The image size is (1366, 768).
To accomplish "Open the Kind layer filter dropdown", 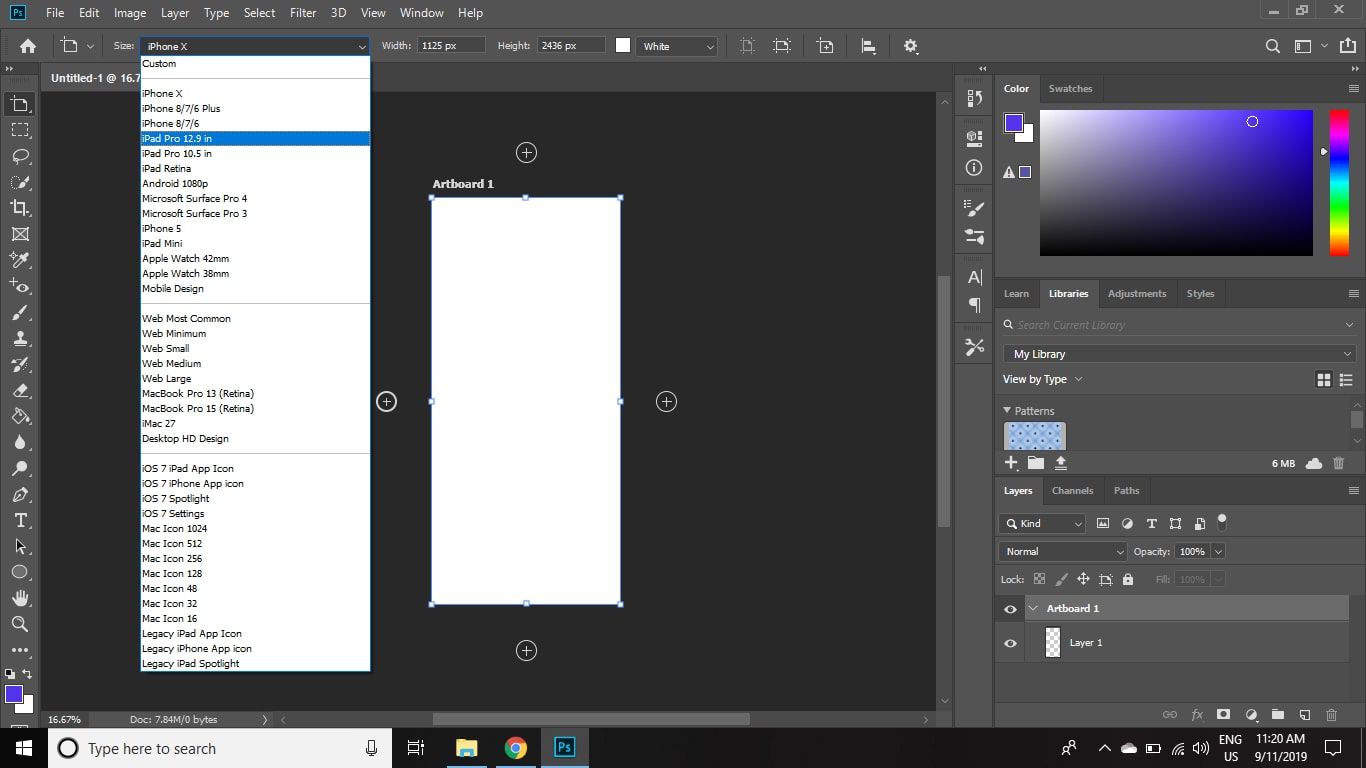I will click(1042, 523).
